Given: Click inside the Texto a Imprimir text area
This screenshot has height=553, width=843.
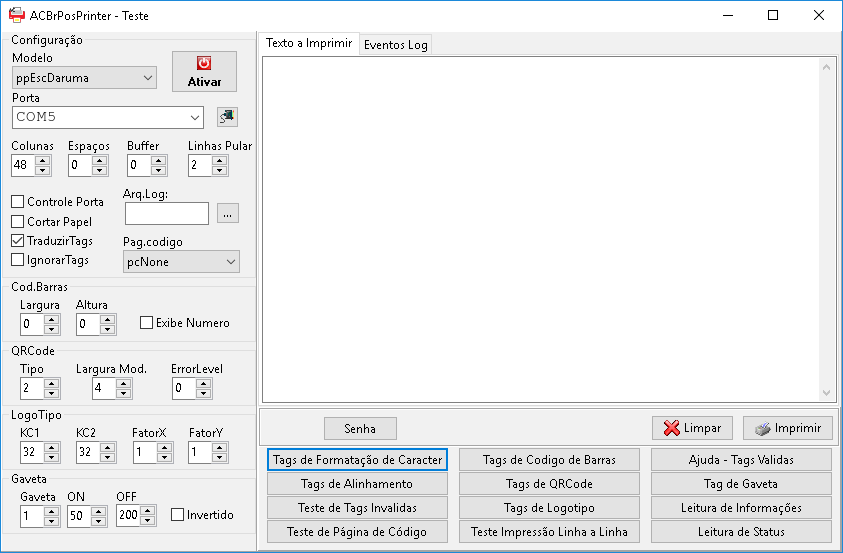Looking at the screenshot, I should (540, 229).
